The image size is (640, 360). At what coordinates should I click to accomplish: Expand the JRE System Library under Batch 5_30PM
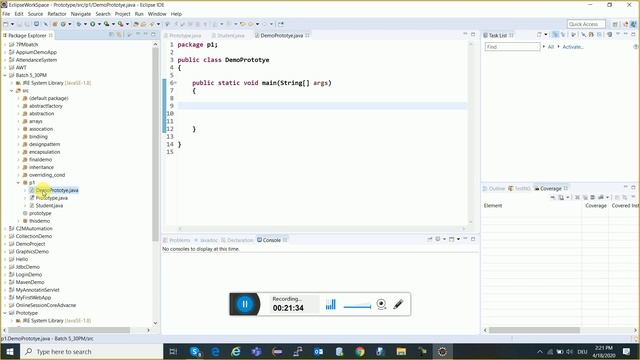(x=12, y=83)
